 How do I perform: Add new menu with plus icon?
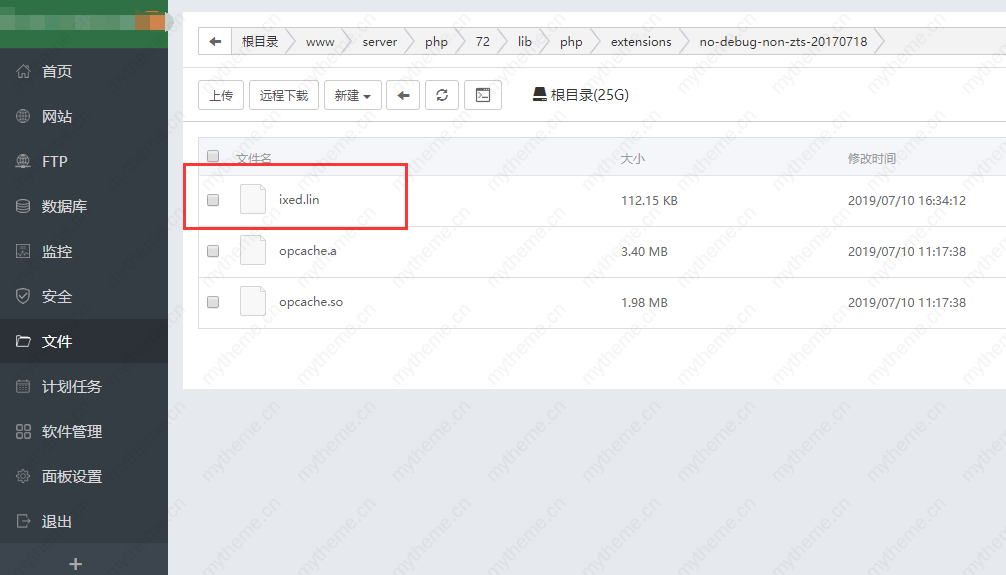tap(75, 564)
